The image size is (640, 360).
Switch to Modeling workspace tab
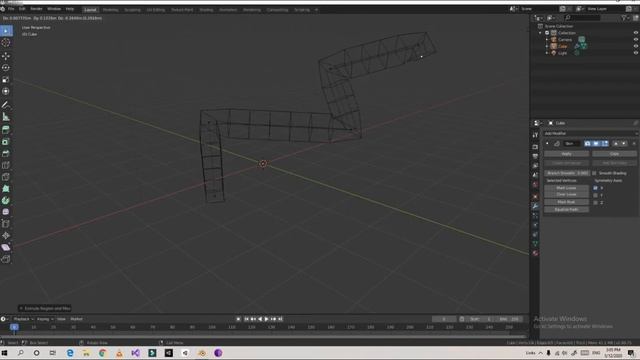coord(110,9)
